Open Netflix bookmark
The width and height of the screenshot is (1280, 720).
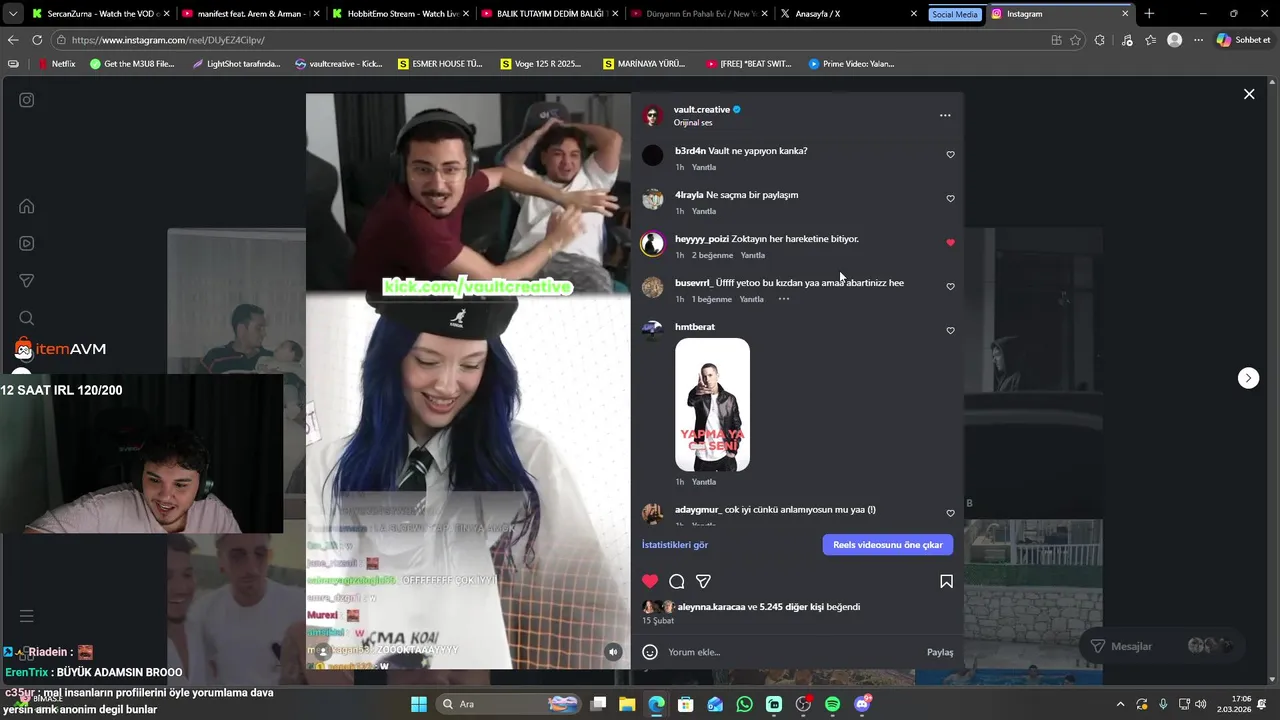point(57,63)
